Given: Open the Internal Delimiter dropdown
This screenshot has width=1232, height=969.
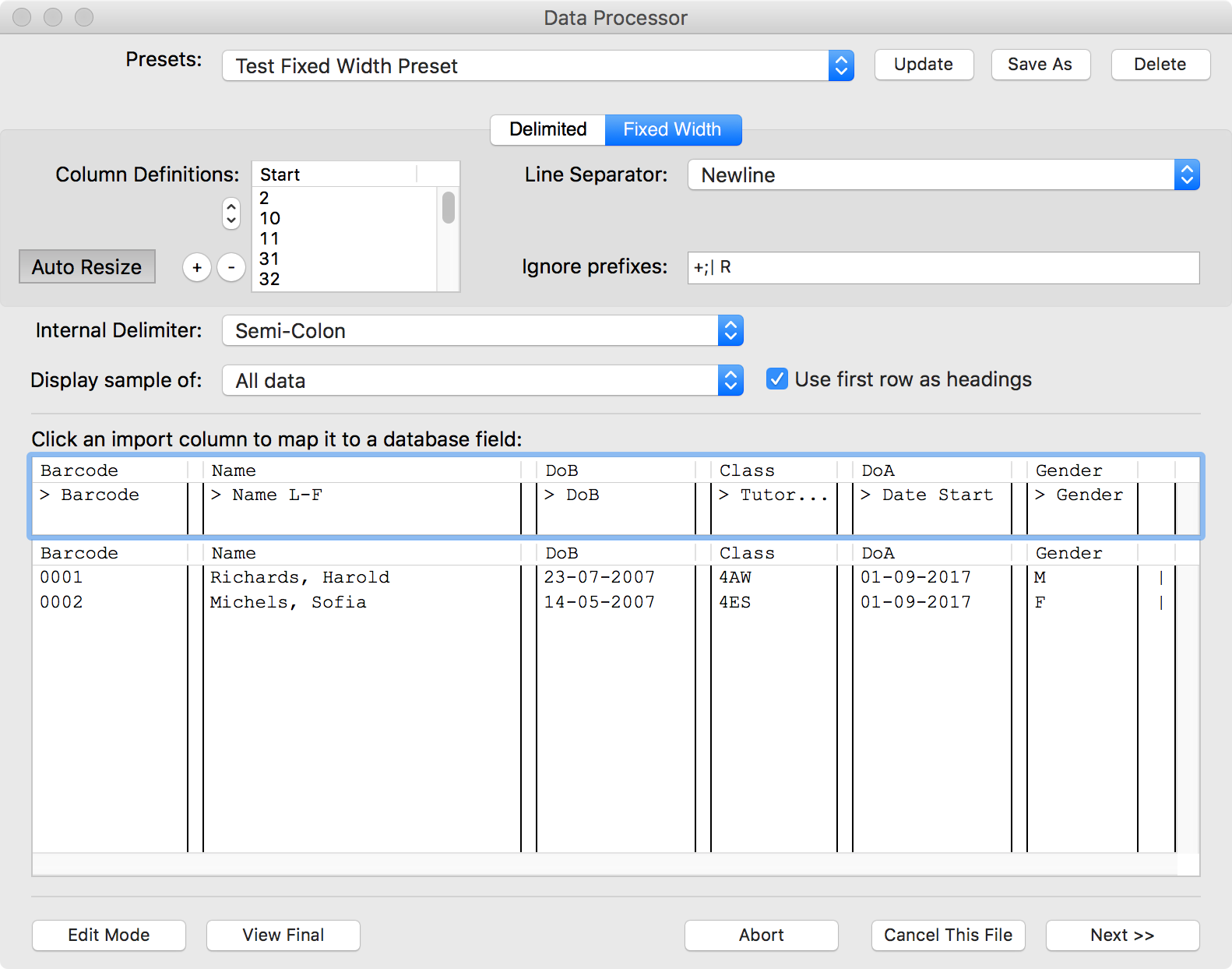Looking at the screenshot, I should pos(483,330).
